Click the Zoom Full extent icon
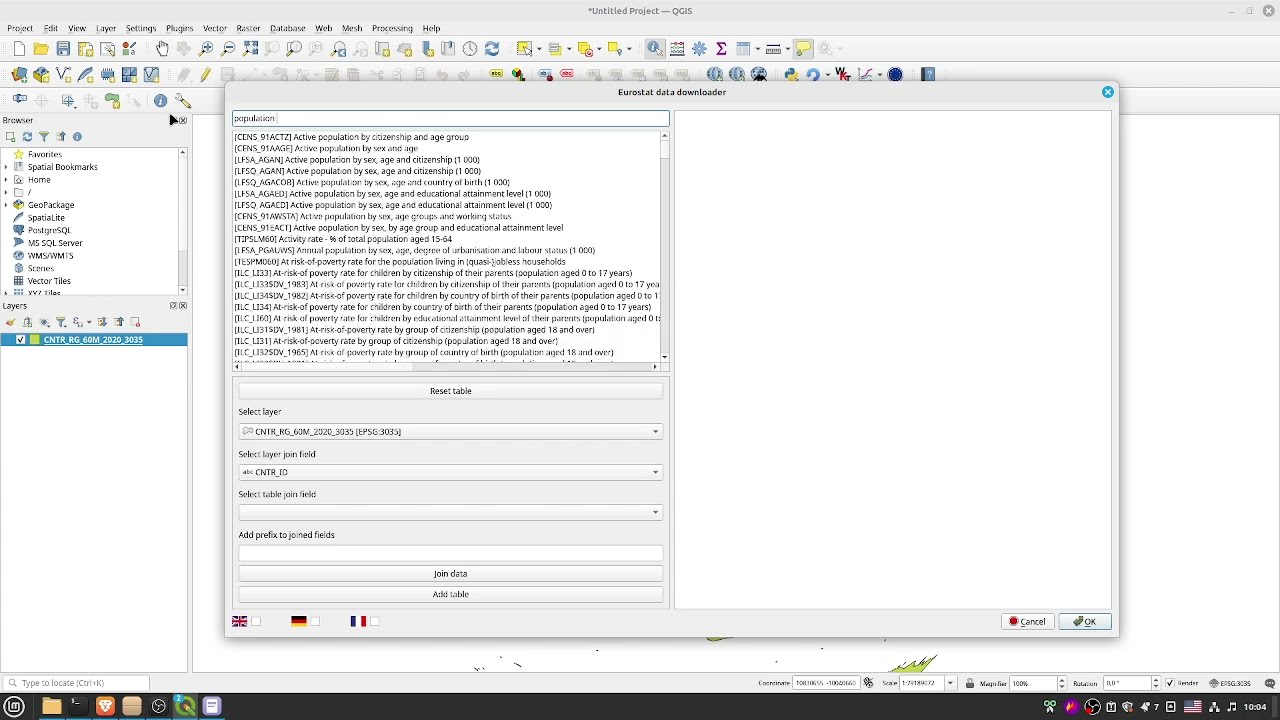The height and width of the screenshot is (720, 1280). [x=250, y=48]
